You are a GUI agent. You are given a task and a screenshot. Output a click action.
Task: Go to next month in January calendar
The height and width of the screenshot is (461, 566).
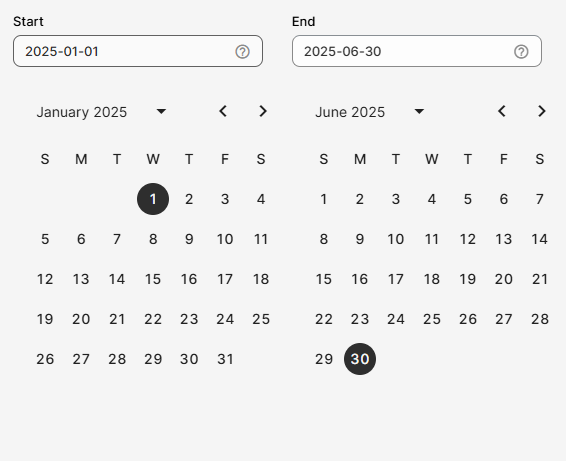tap(263, 111)
